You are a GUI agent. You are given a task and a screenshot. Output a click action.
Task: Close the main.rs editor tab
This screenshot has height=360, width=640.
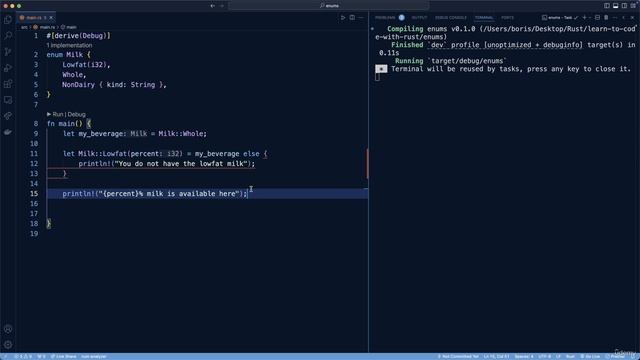pos(51,18)
